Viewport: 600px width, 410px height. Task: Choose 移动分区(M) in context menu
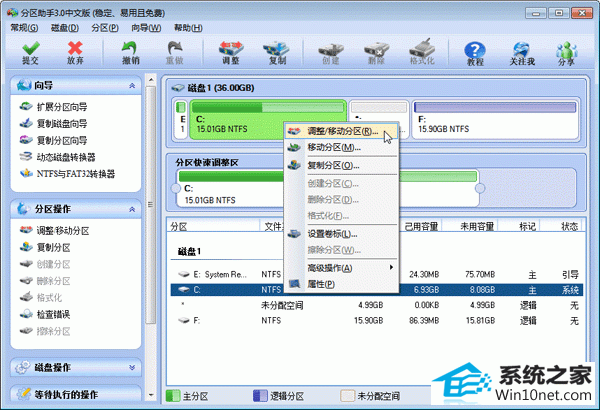(x=341, y=147)
